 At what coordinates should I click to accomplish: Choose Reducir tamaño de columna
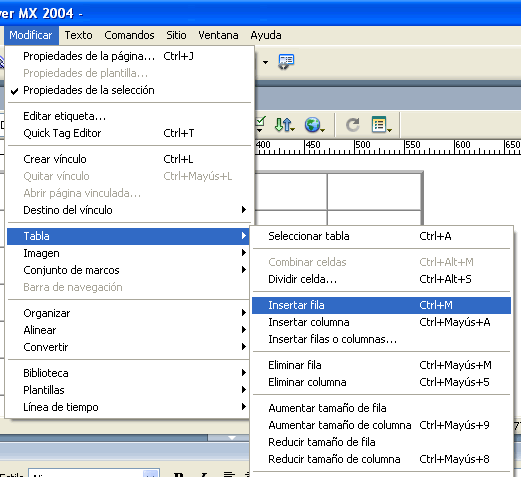tap(381, 459)
